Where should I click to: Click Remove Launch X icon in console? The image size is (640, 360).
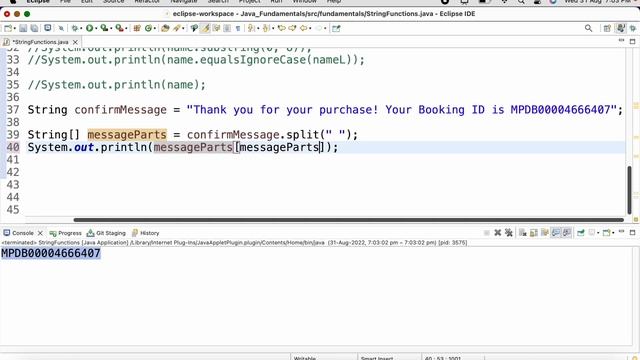498,233
